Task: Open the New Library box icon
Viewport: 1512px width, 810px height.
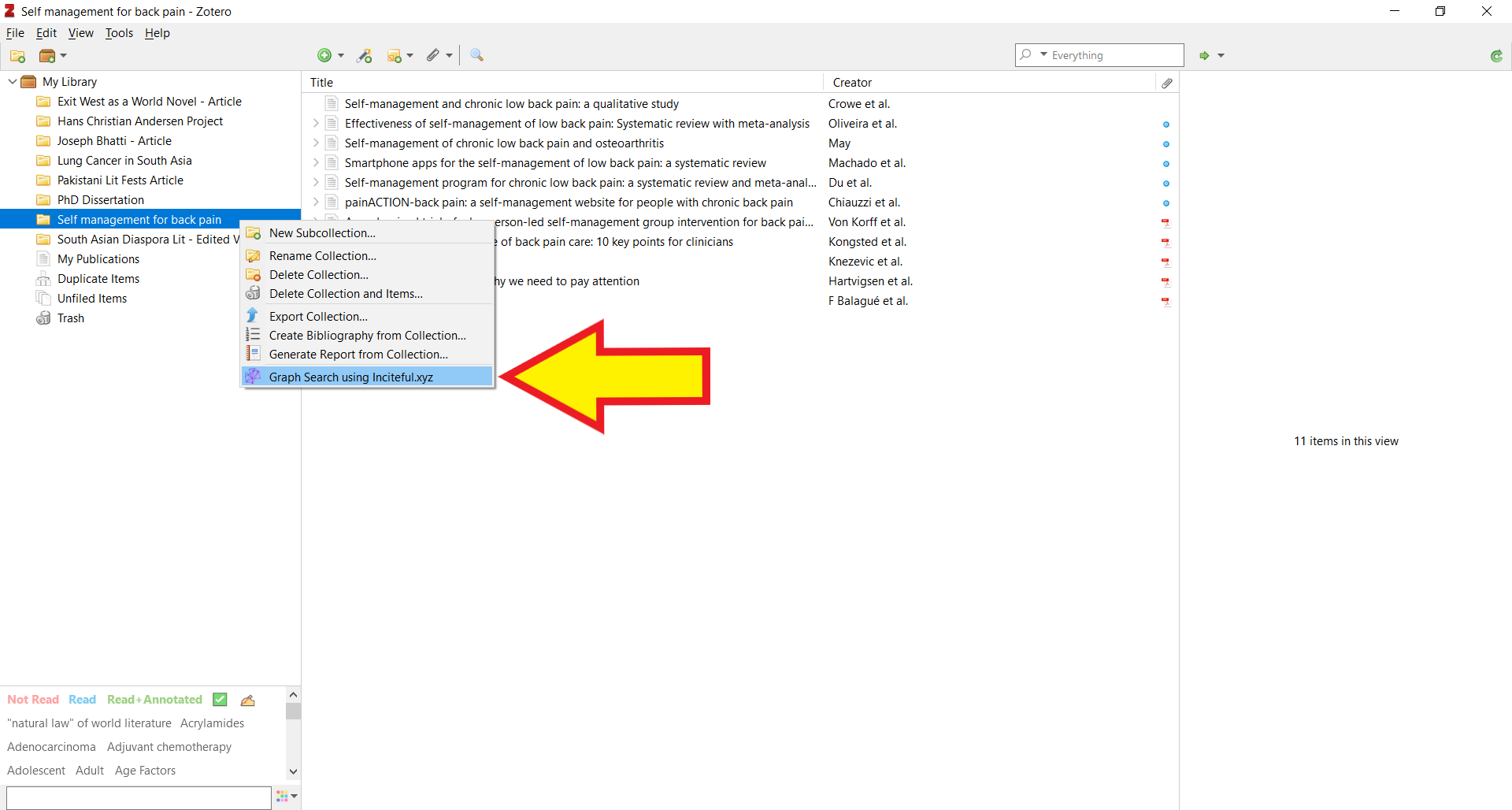Action: click(x=47, y=56)
